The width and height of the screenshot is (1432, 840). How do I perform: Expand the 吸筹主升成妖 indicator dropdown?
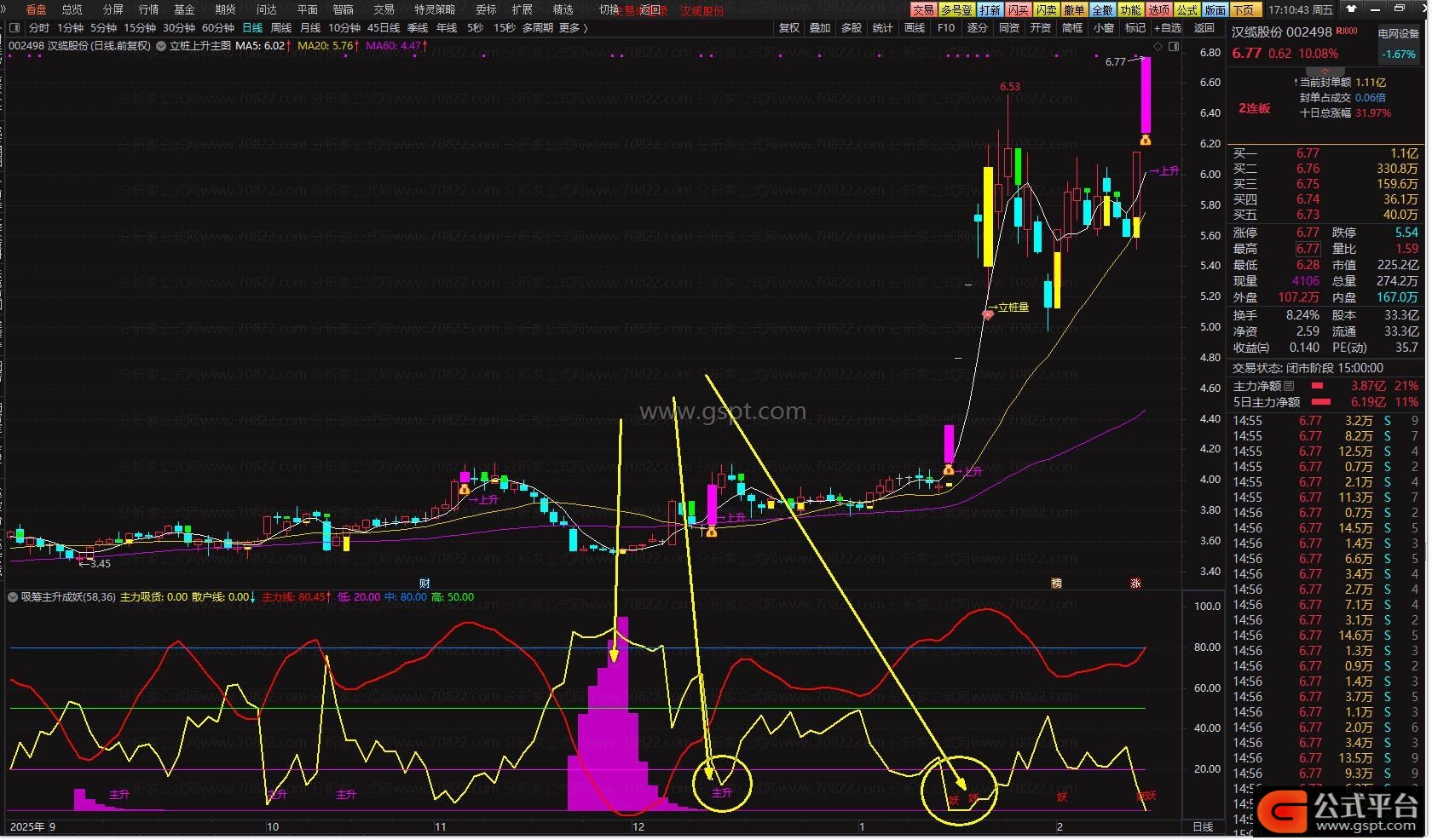click(x=13, y=597)
